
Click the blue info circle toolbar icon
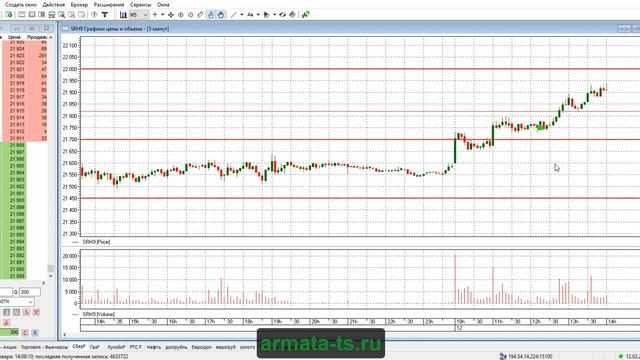(94, 15)
